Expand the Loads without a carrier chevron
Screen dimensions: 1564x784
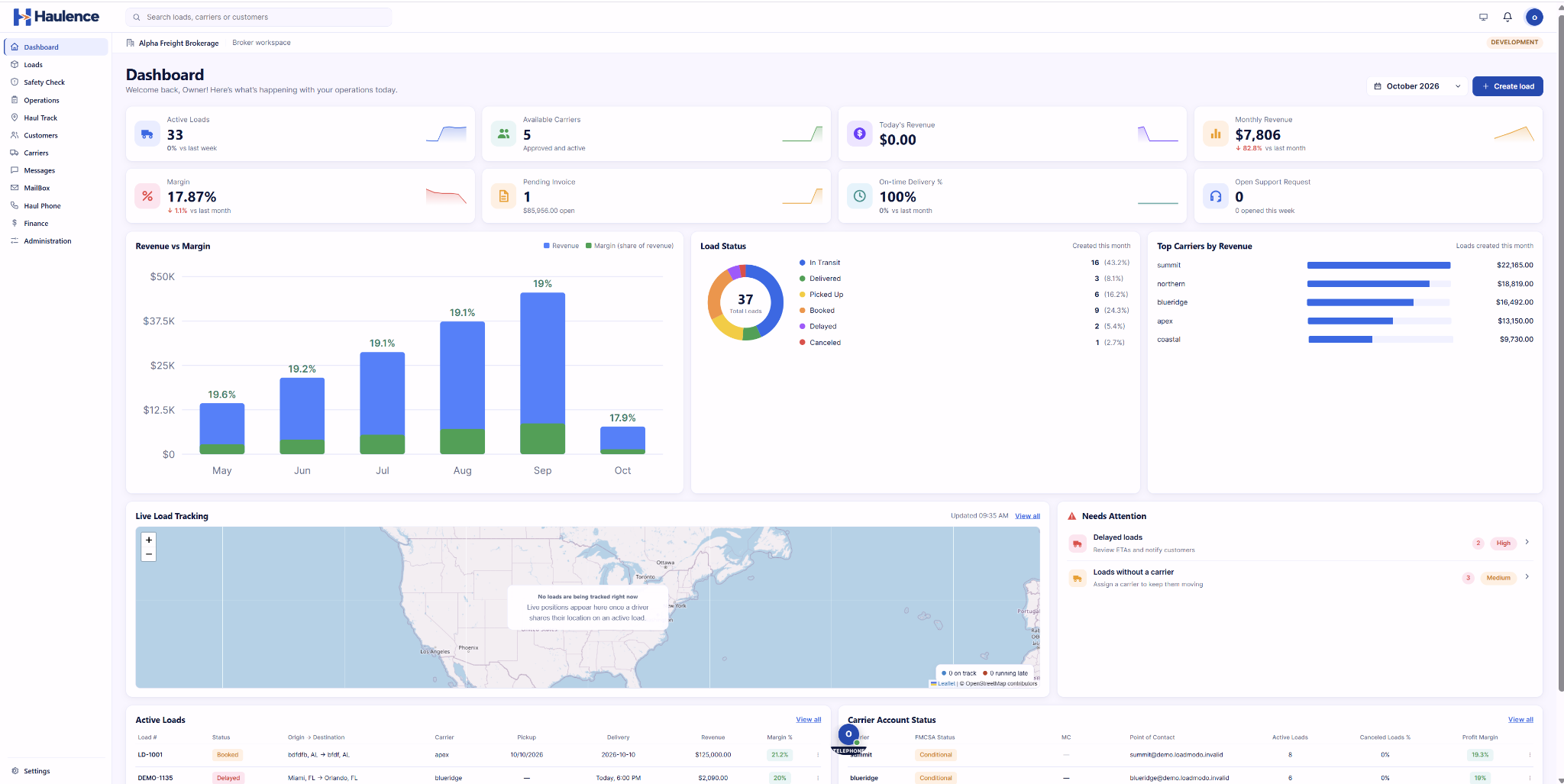(1527, 576)
